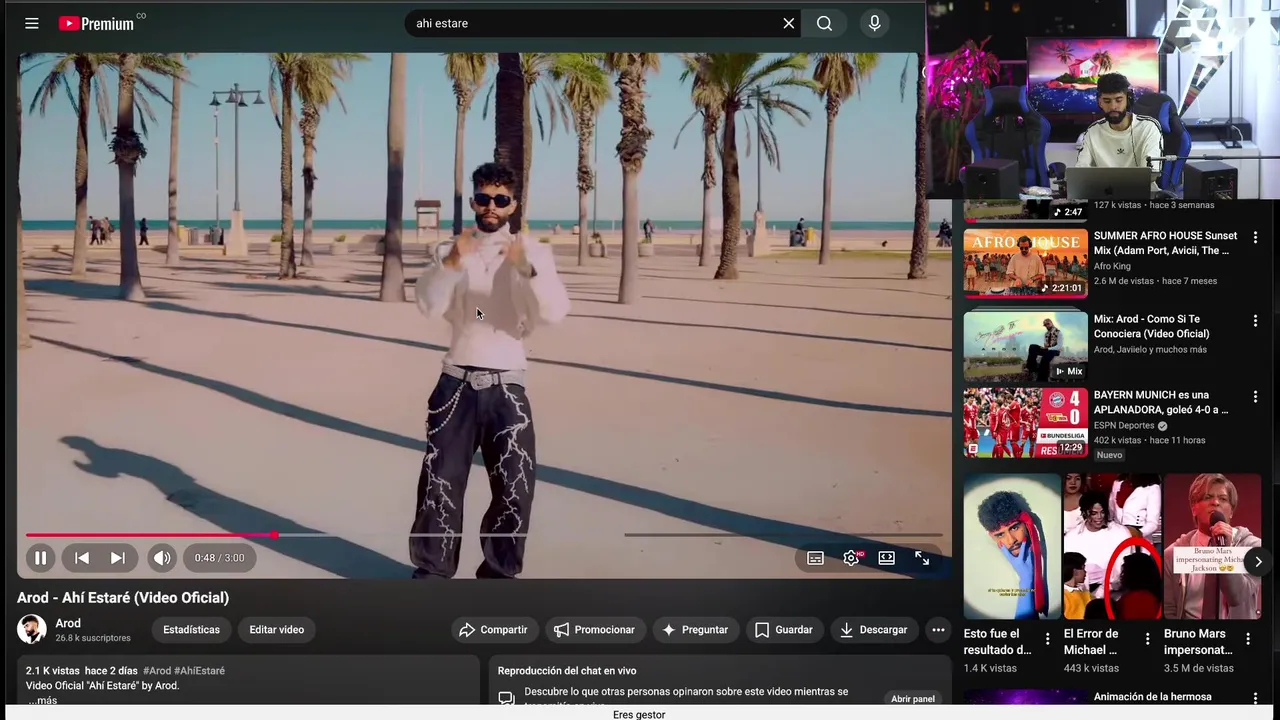Expand description with ...más
The width and height of the screenshot is (1280, 720).
tap(42, 700)
